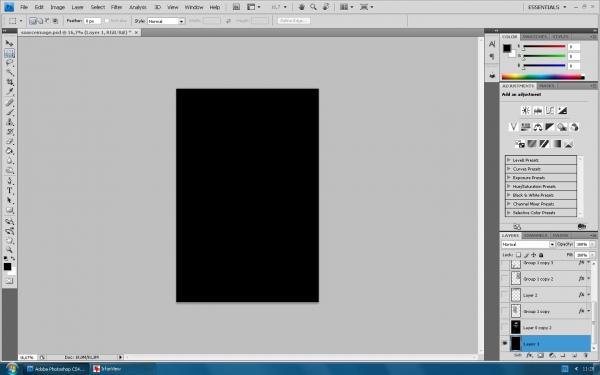Add a Curves adjustment
600x375 pixels.
click(550, 111)
